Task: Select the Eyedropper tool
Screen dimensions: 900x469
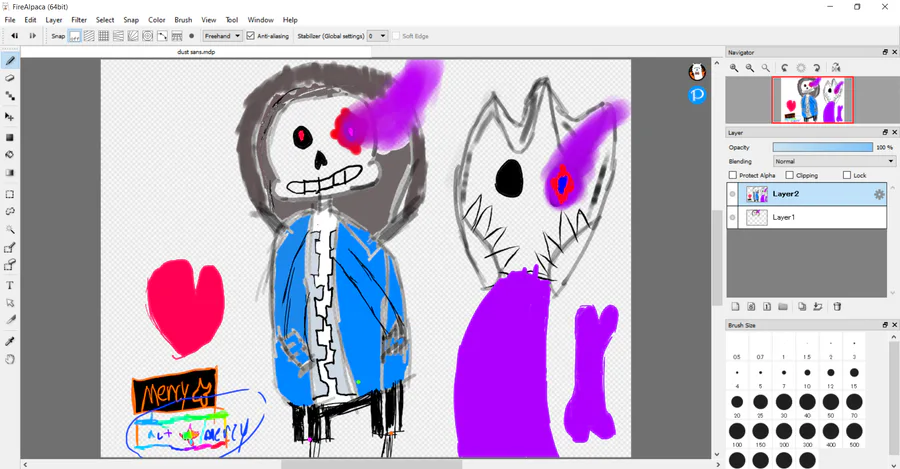Action: (10, 342)
